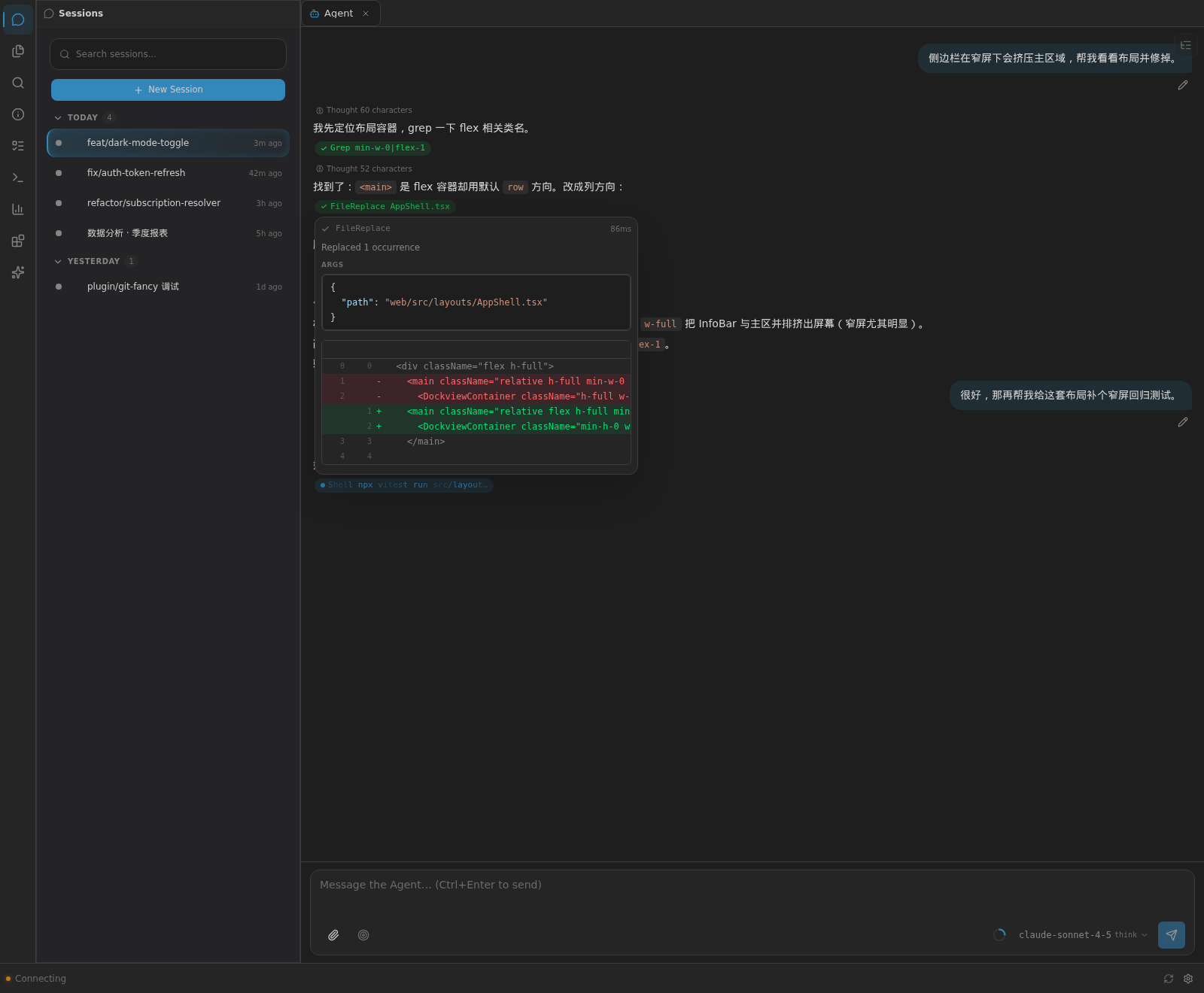This screenshot has width=1204, height=993.
Task: Click the send message paper-plane button
Action: point(1172,935)
